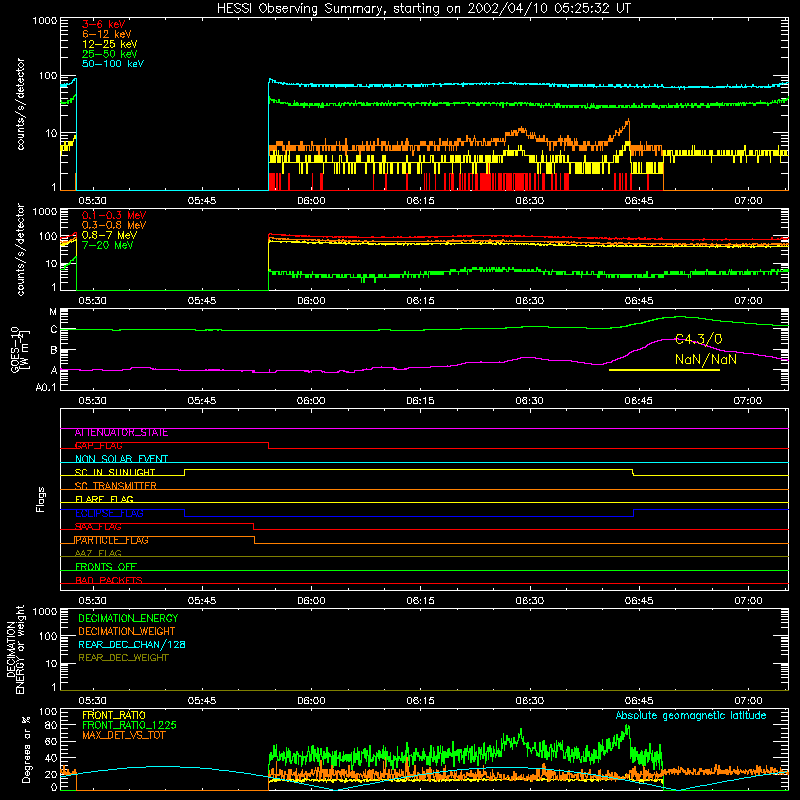Click the A47_FLAG label
The height and width of the screenshot is (800, 800).
point(98,553)
